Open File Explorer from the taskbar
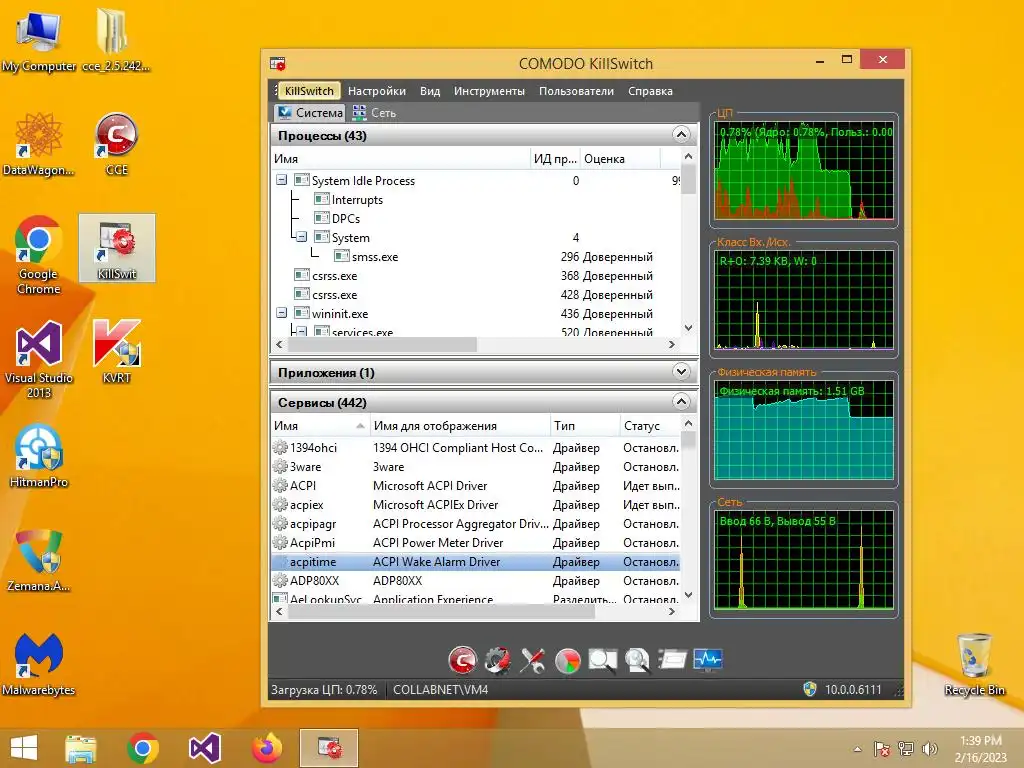Screen dimensions: 1024x768 pos(81,748)
